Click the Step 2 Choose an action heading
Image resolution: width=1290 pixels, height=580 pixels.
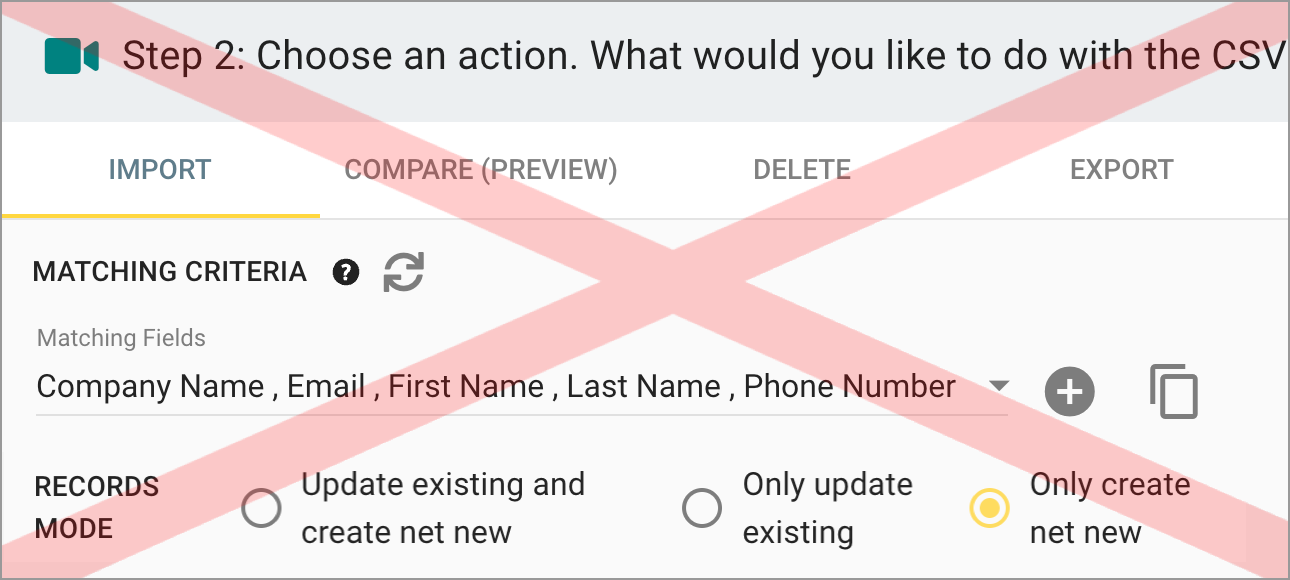pyautogui.click(x=702, y=57)
